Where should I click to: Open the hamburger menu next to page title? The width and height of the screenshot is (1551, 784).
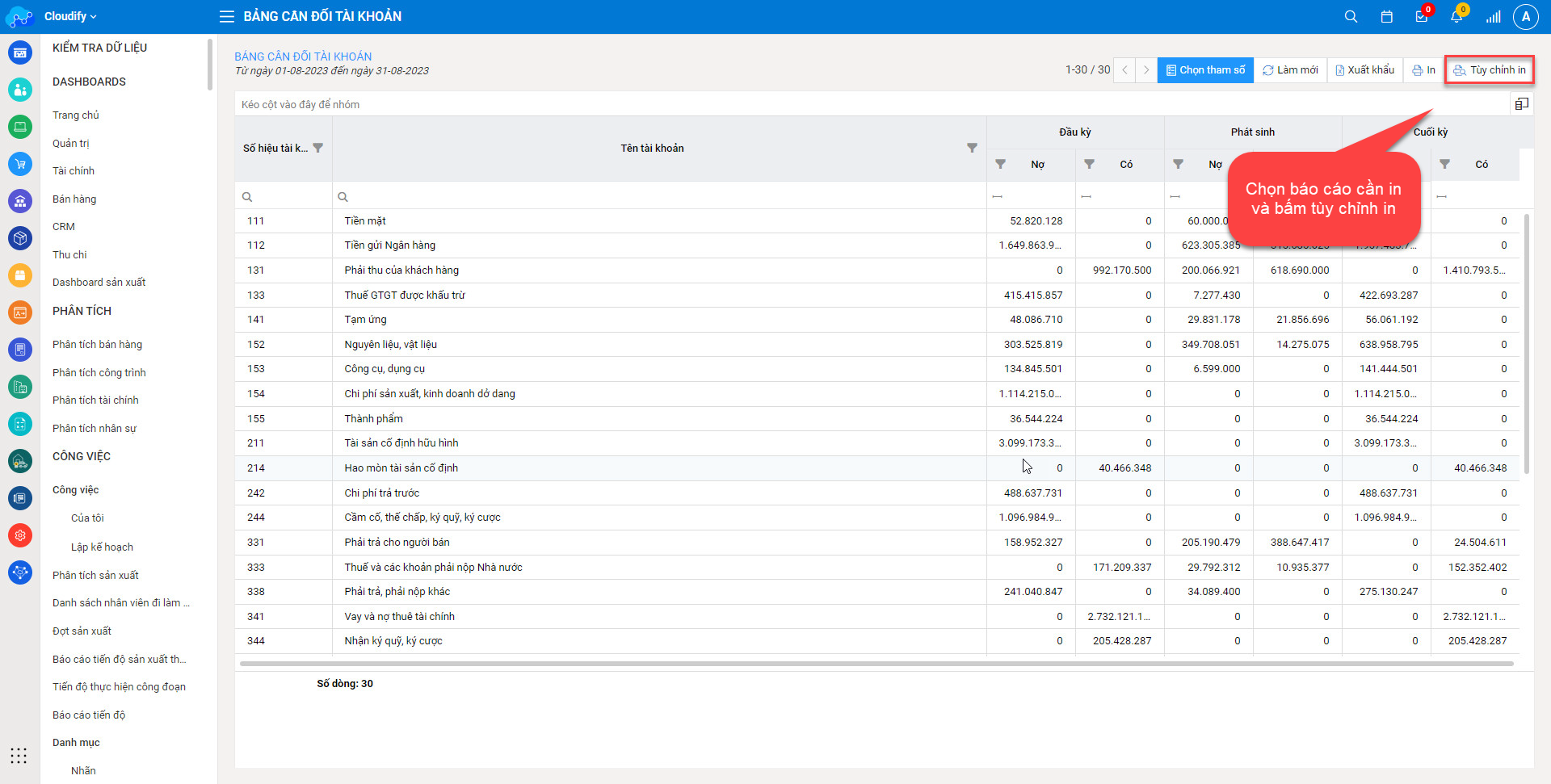(x=227, y=16)
